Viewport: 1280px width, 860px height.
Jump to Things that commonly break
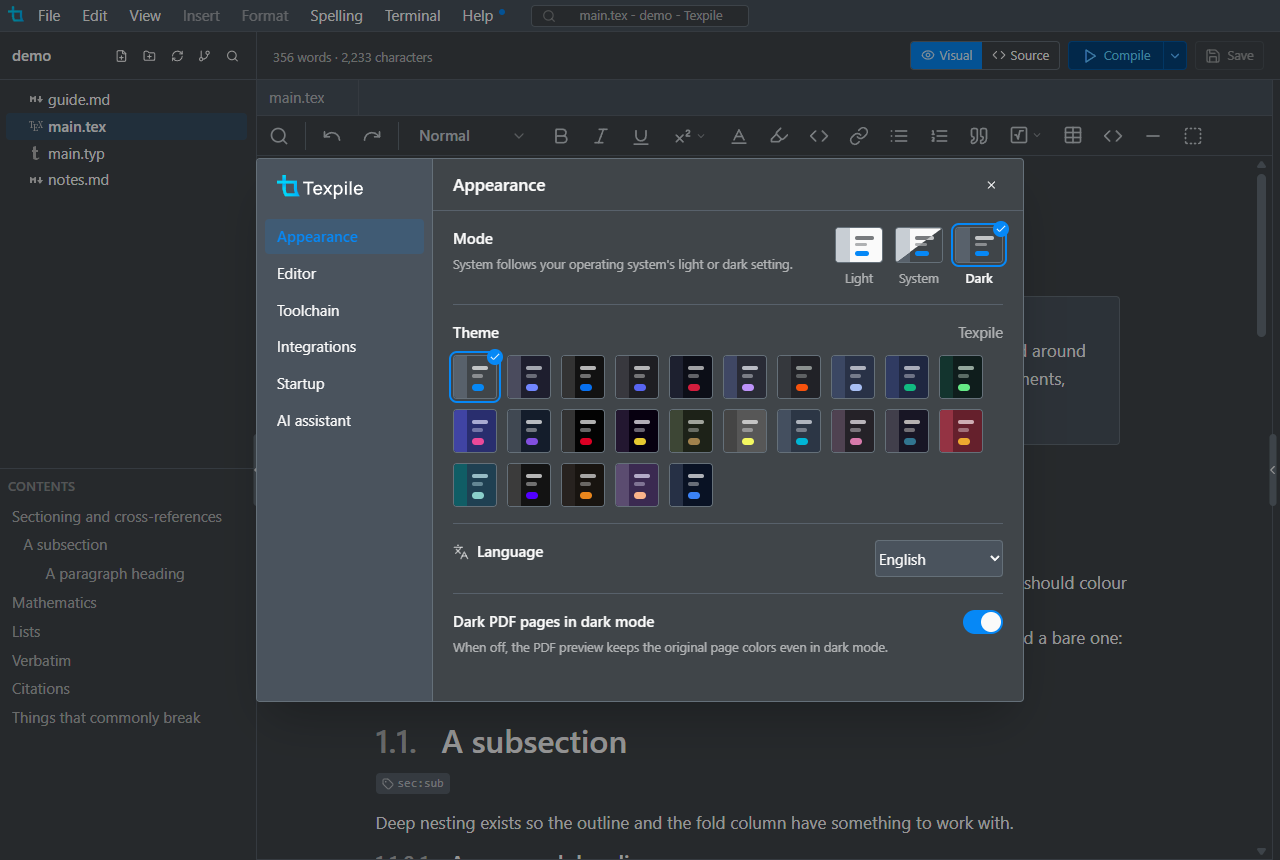tap(106, 718)
